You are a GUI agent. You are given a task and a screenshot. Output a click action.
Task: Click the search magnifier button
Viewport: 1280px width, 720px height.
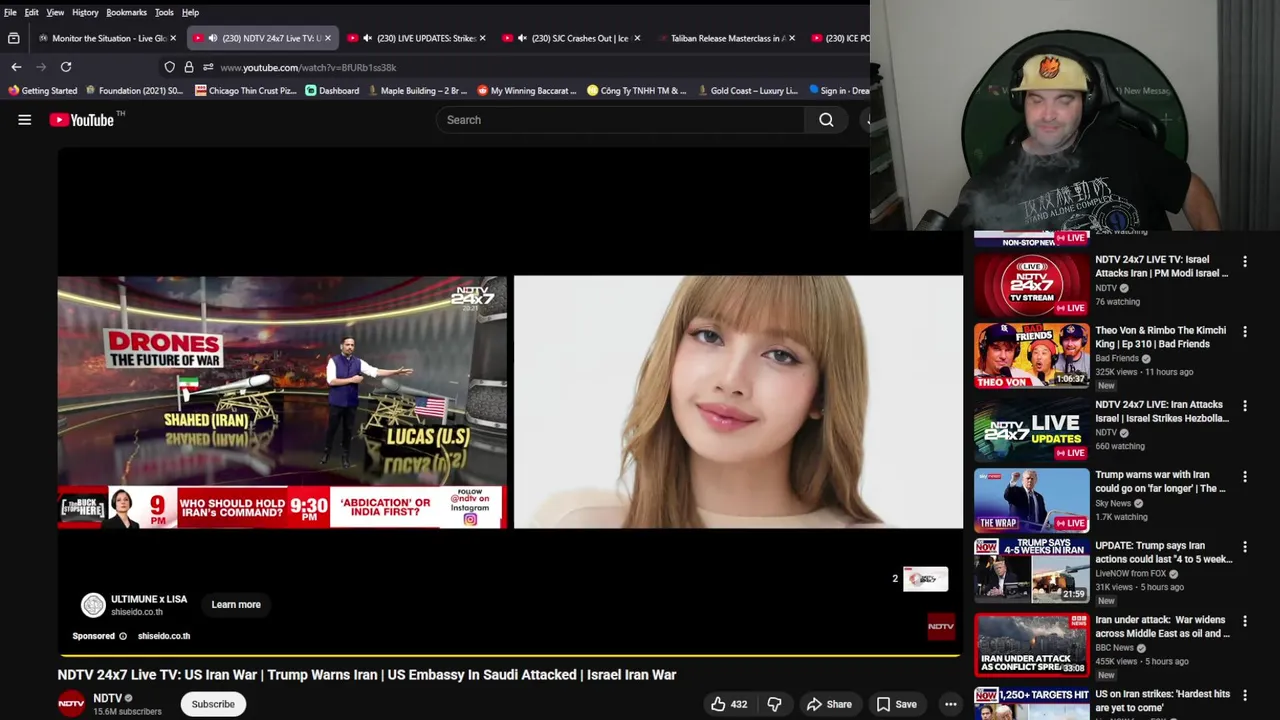tap(826, 120)
